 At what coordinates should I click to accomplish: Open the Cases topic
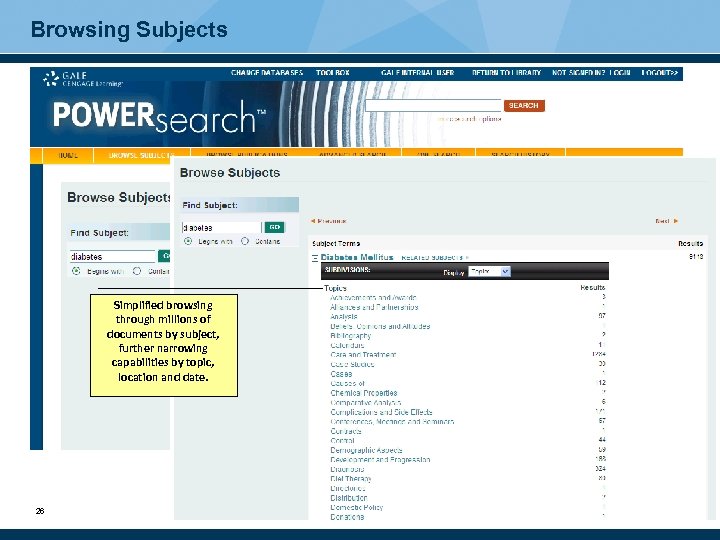[341, 374]
